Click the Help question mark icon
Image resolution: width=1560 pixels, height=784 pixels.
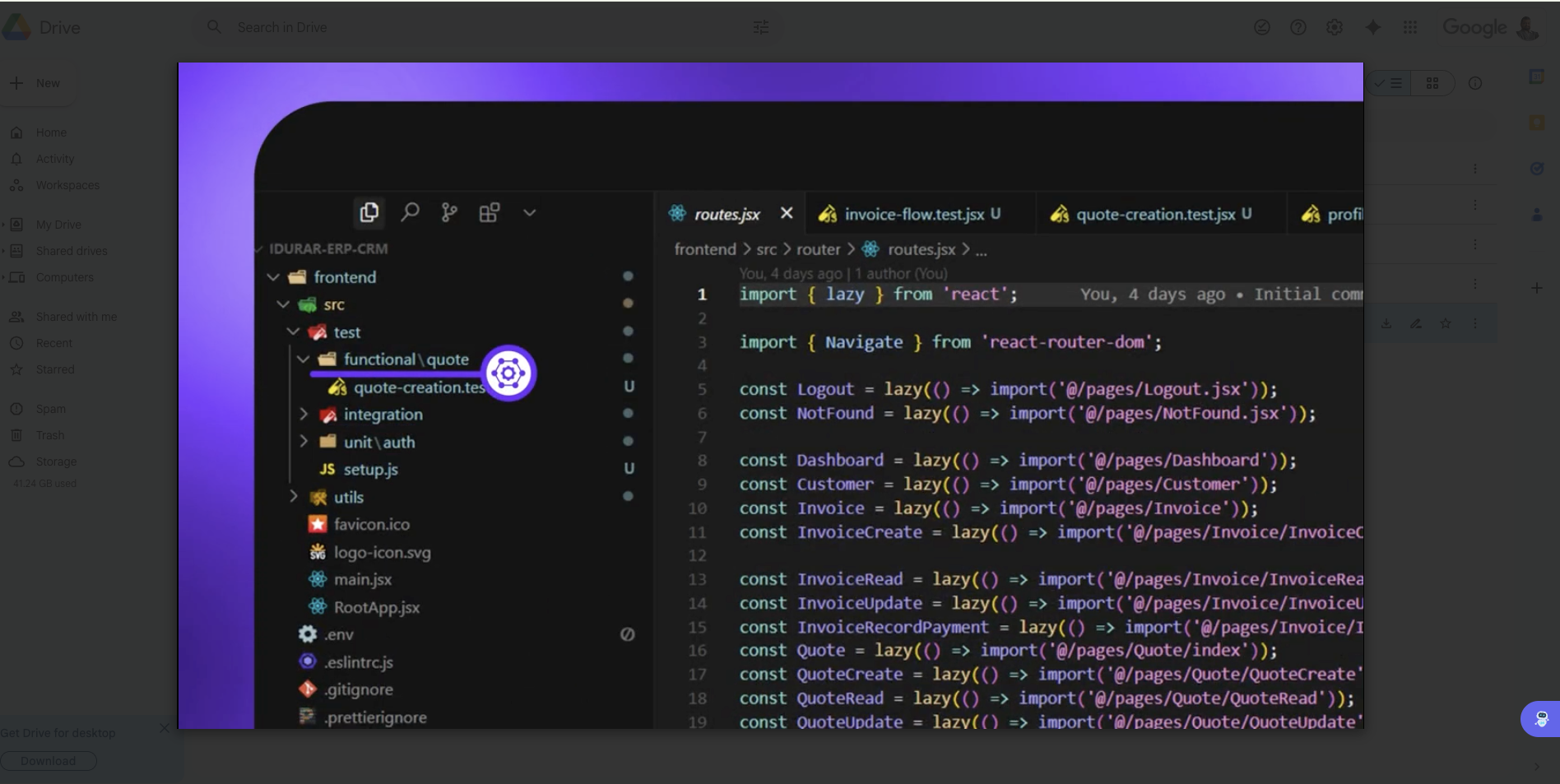tap(1298, 27)
